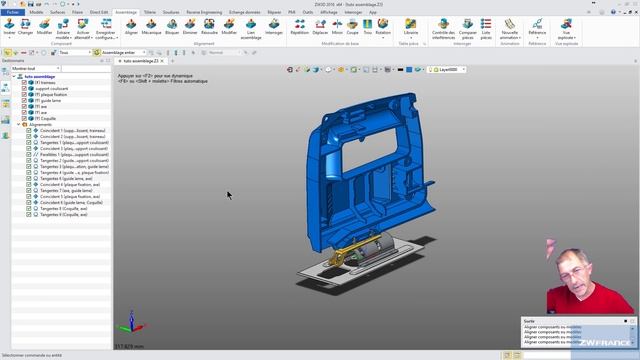Click the Bloquer alignment icon
640x360 pixels.
click(172, 24)
